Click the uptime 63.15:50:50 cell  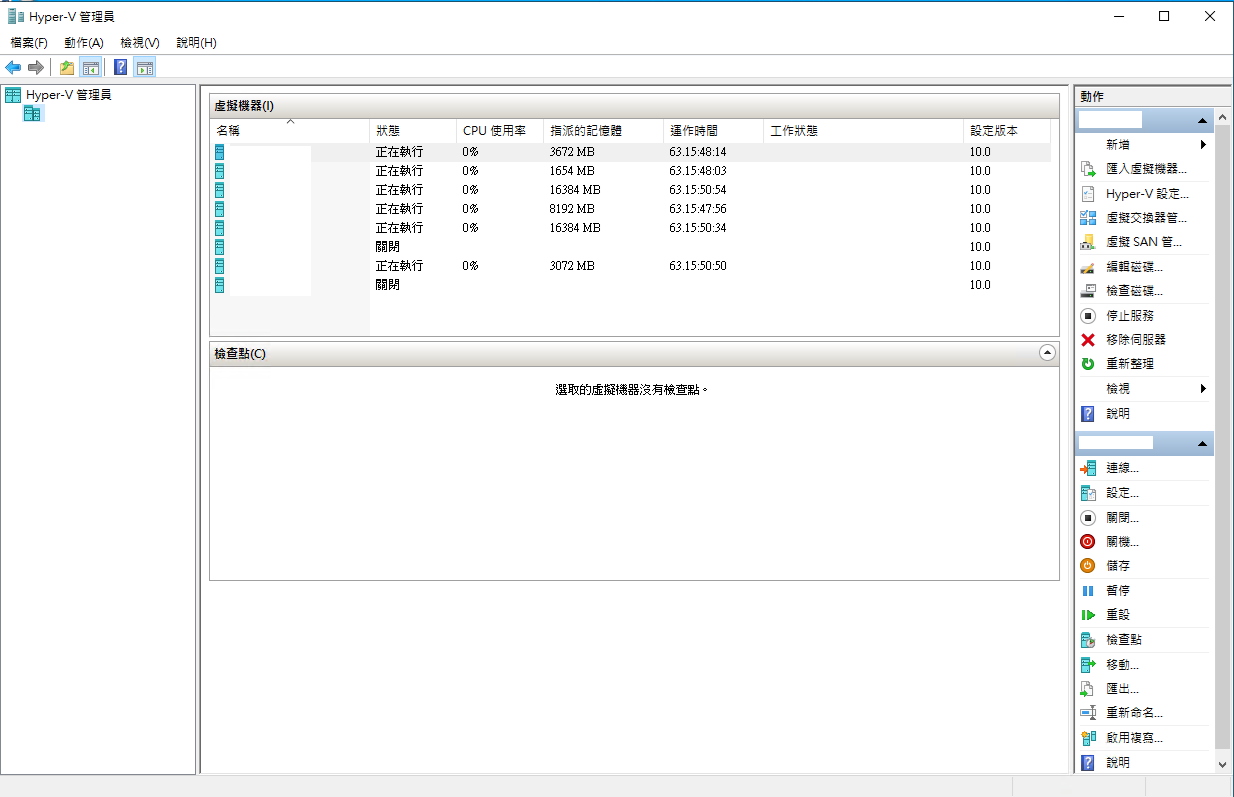[x=698, y=266]
